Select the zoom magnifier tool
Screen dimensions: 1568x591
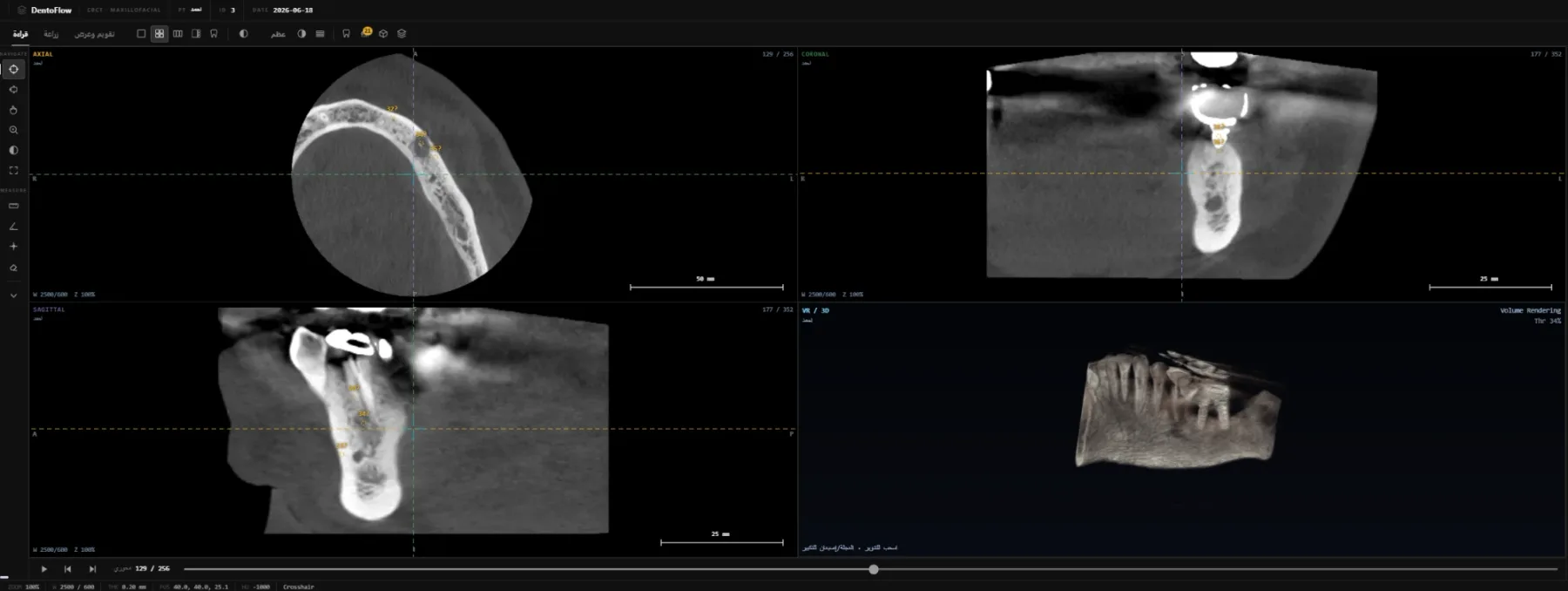pos(13,130)
